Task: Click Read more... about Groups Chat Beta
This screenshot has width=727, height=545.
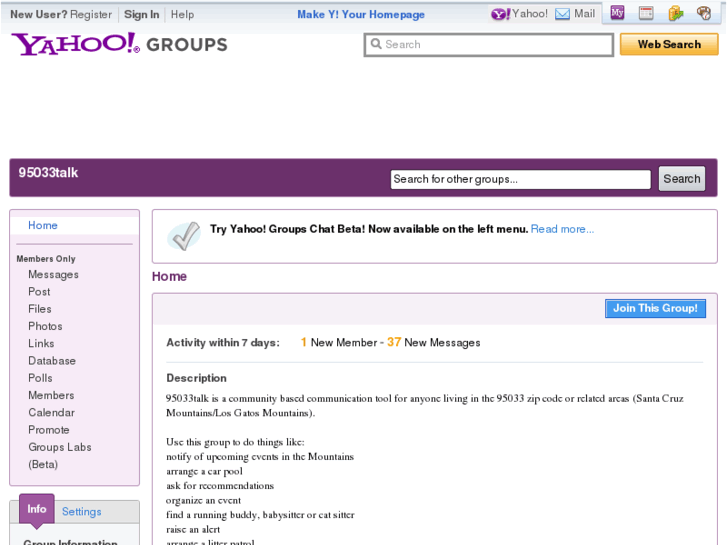Action: point(562,229)
